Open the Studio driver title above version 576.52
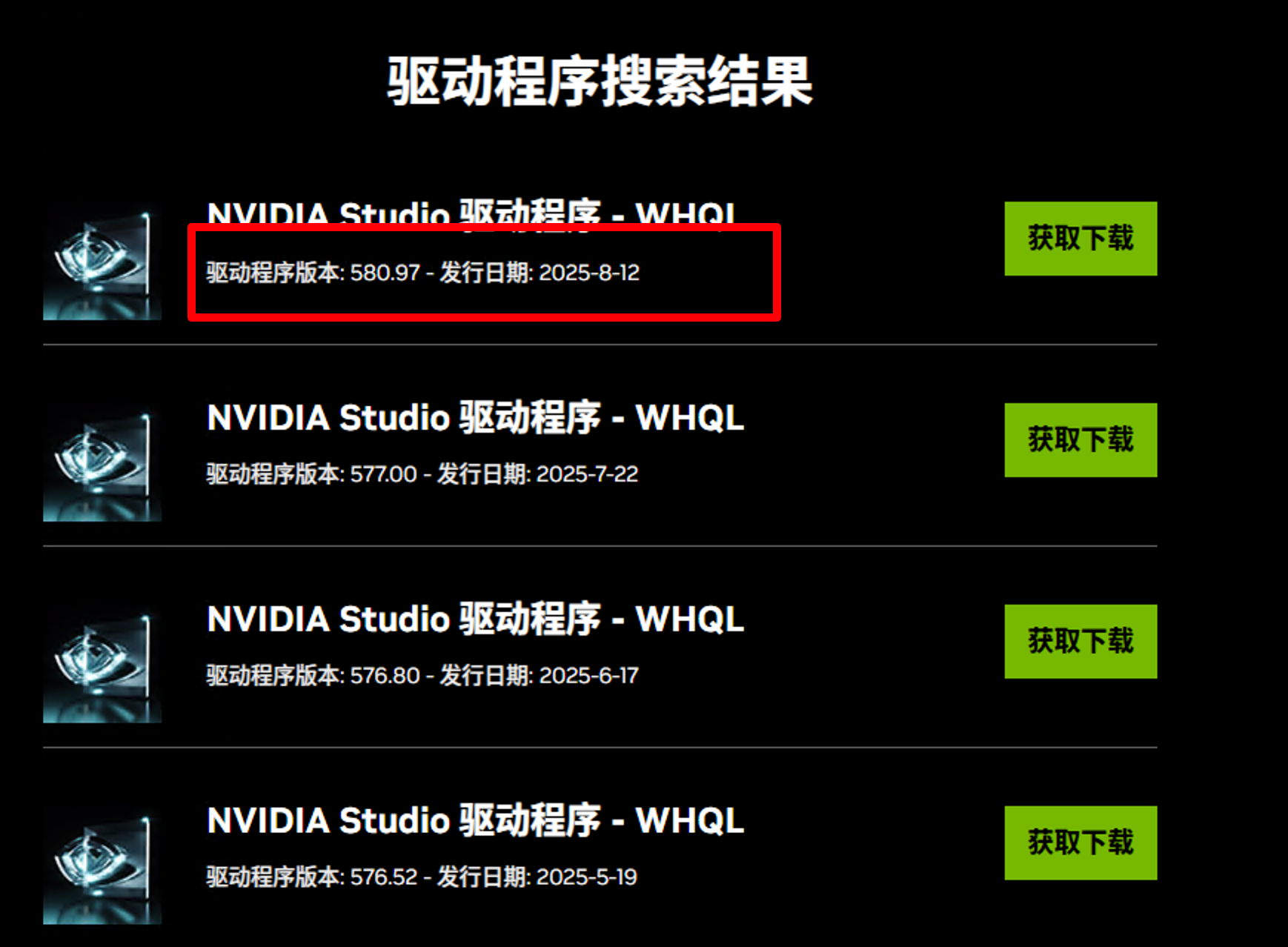 point(475,820)
